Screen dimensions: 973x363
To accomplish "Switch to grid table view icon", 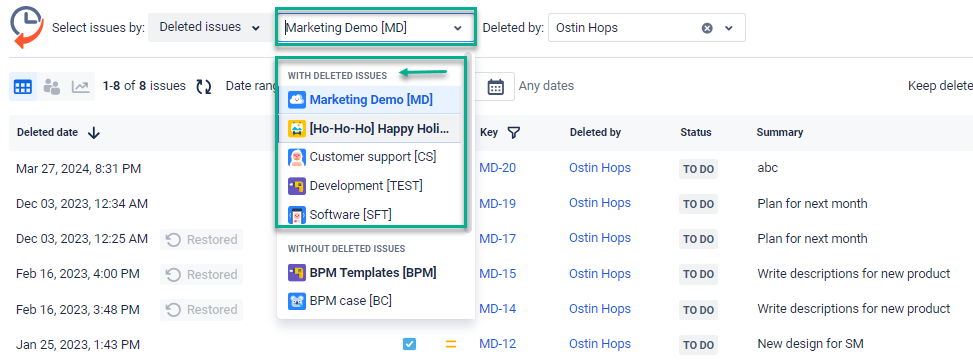I will pos(23,87).
